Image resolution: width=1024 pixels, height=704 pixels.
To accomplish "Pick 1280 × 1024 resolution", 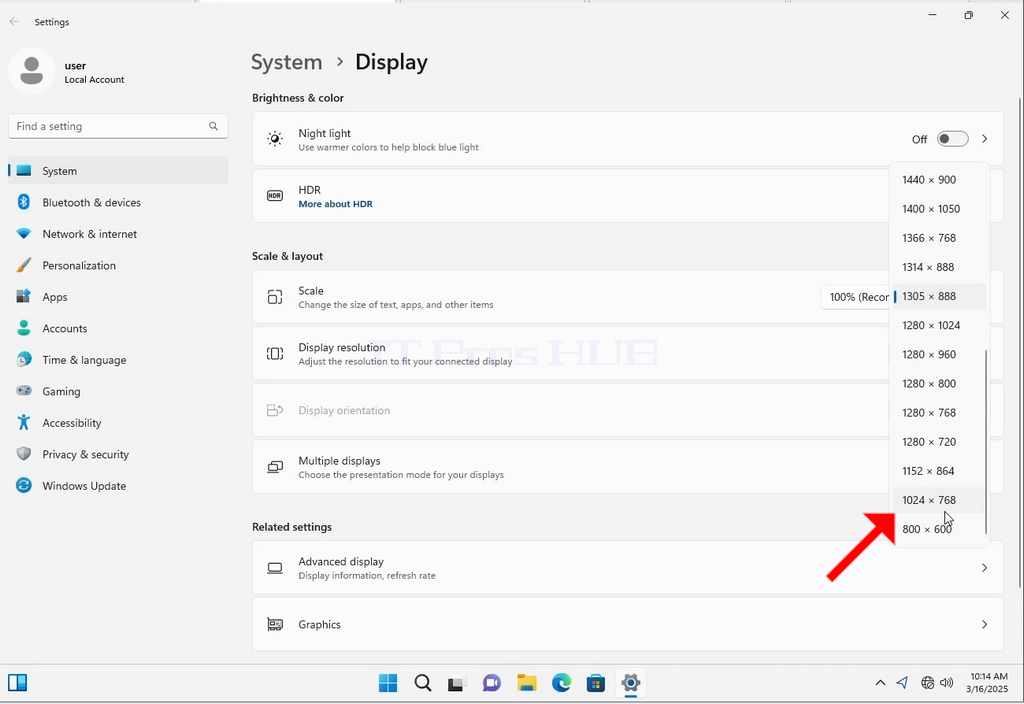I will click(x=939, y=325).
